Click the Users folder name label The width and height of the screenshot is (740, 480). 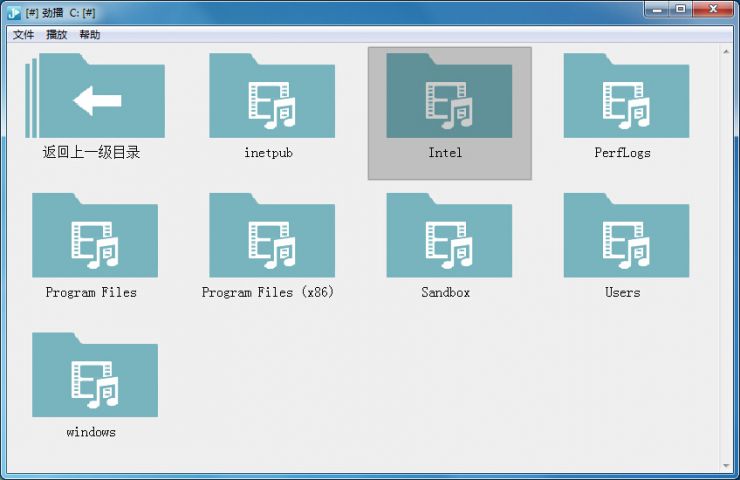[622, 292]
